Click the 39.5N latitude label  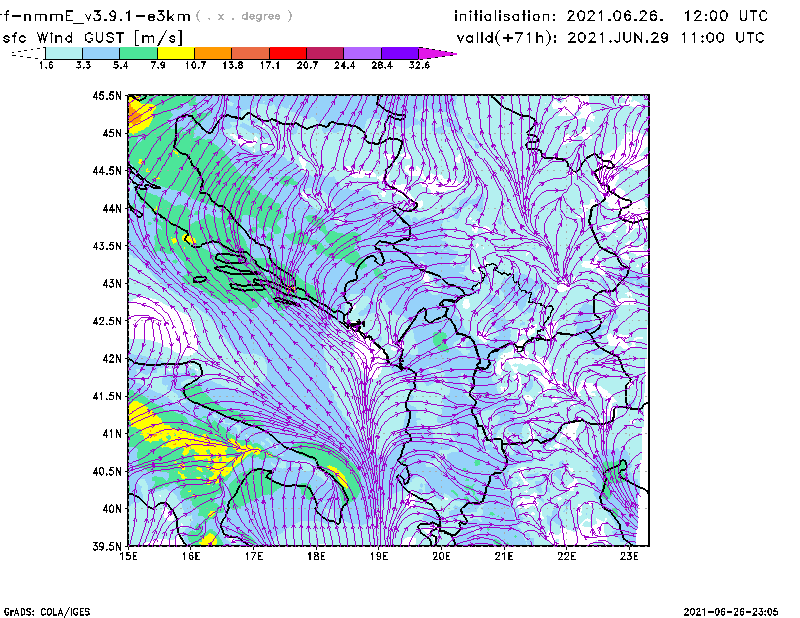point(107,547)
